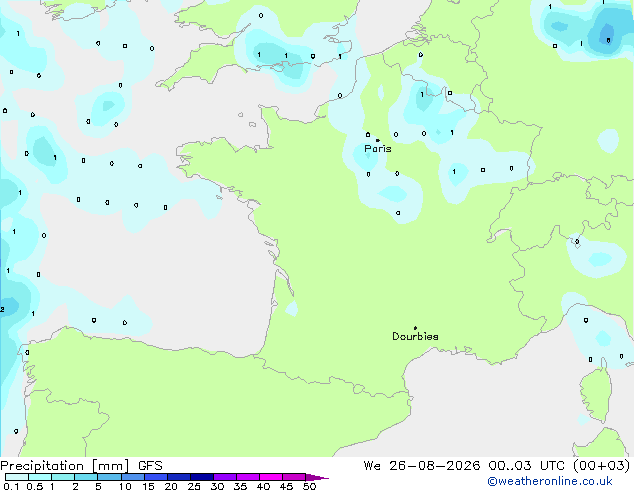Click the '00..03 UTC' time range text
634x490 pixels.
[x=526, y=466]
